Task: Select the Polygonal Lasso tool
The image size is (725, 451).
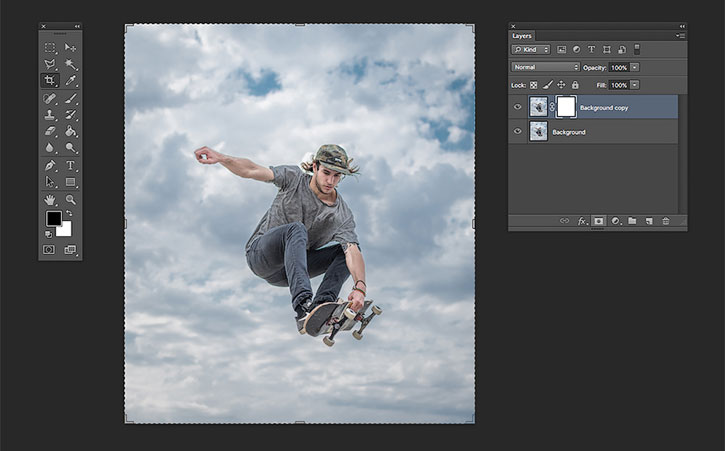Action: click(x=50, y=64)
